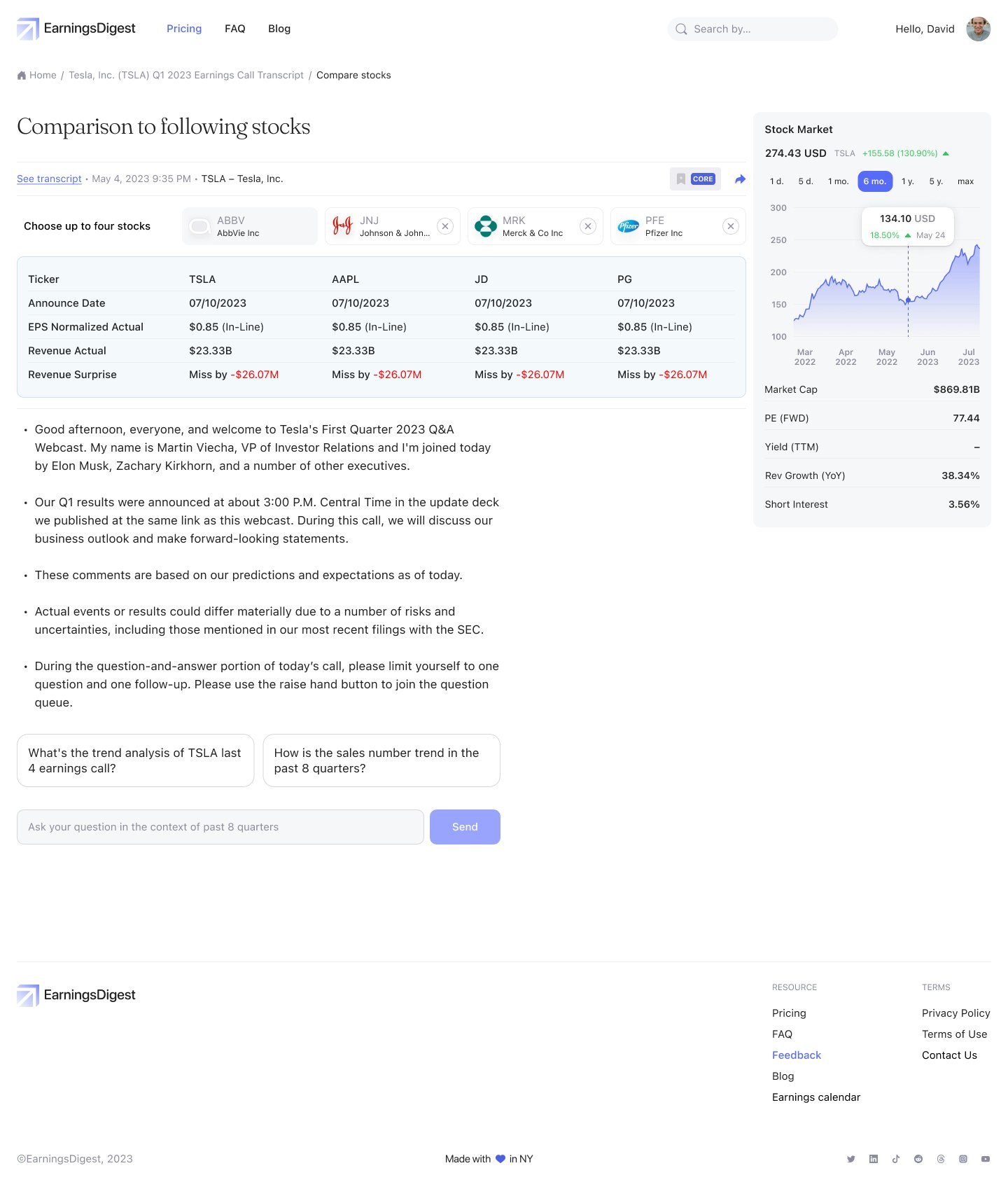Image resolution: width=1008 pixels, height=1182 pixels.
Task: Open the LinkedIn footer icon
Action: (x=874, y=1159)
